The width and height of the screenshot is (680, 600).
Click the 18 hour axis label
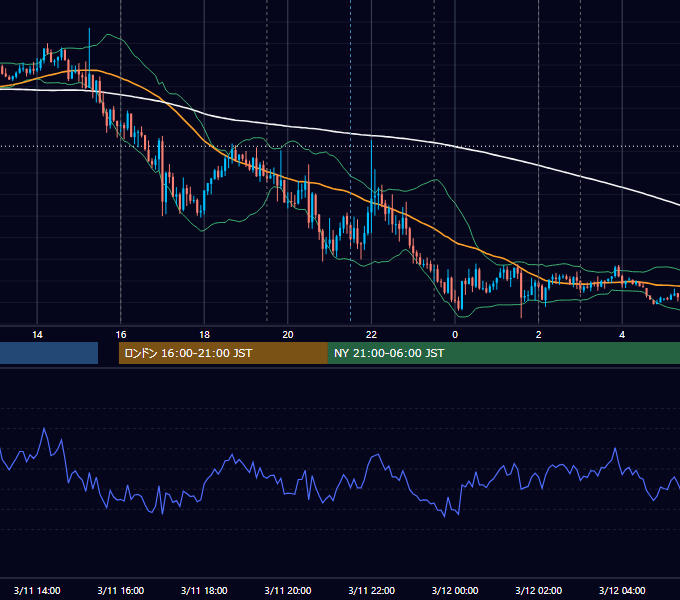tap(204, 335)
